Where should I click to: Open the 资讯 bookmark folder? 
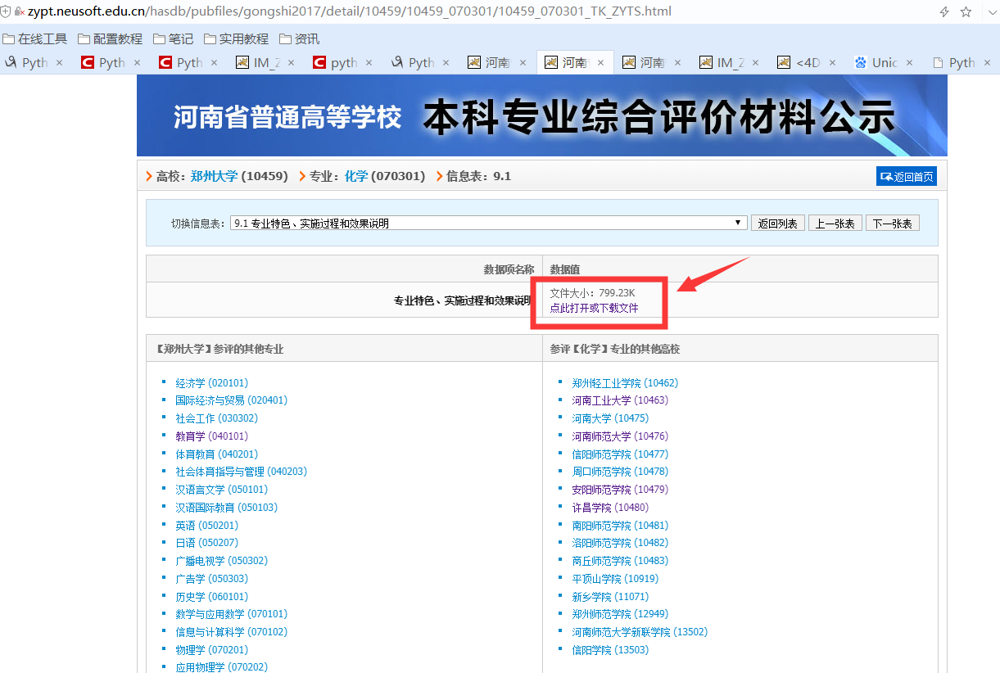(299, 39)
